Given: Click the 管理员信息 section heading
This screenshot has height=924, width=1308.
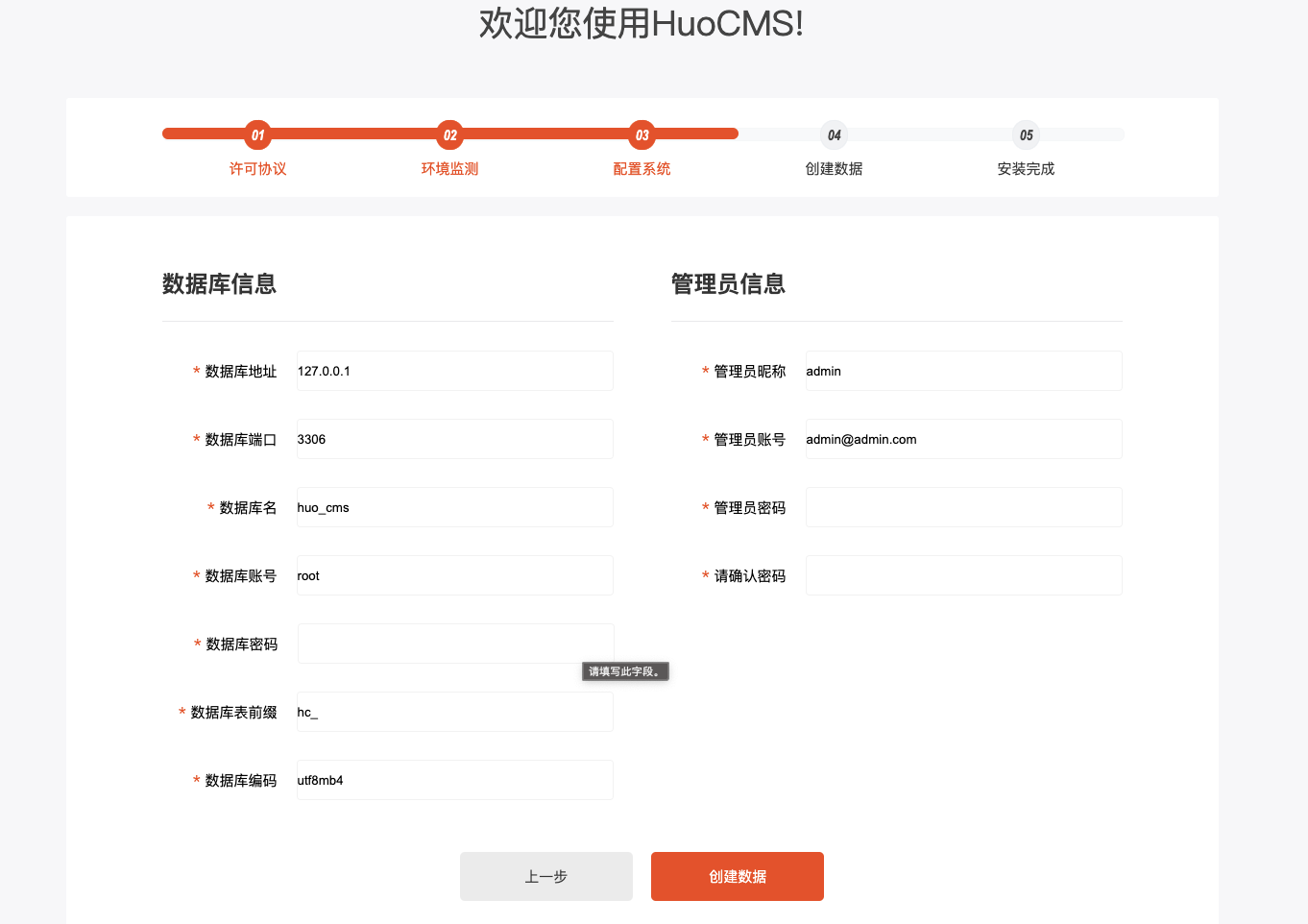Looking at the screenshot, I should point(728,284).
